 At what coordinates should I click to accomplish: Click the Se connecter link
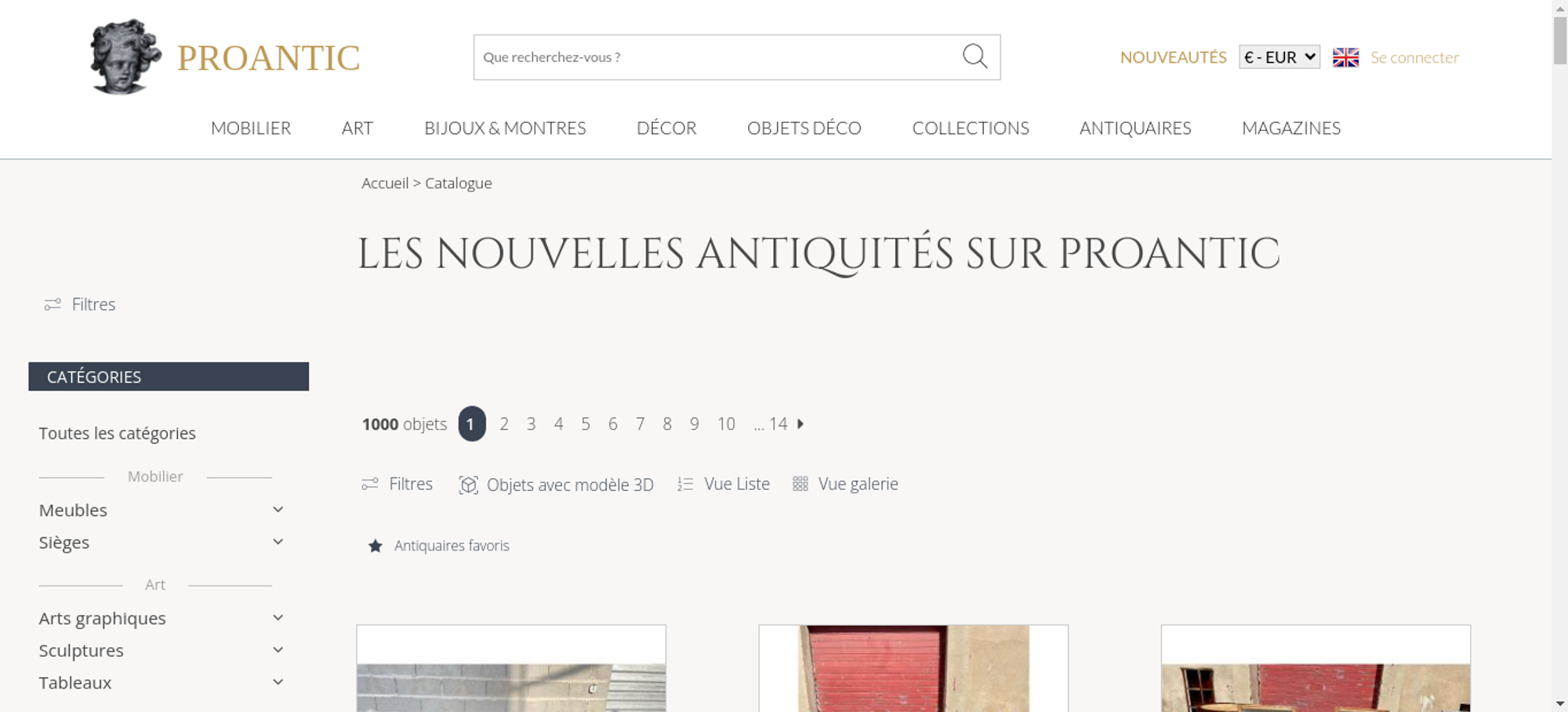click(1414, 57)
